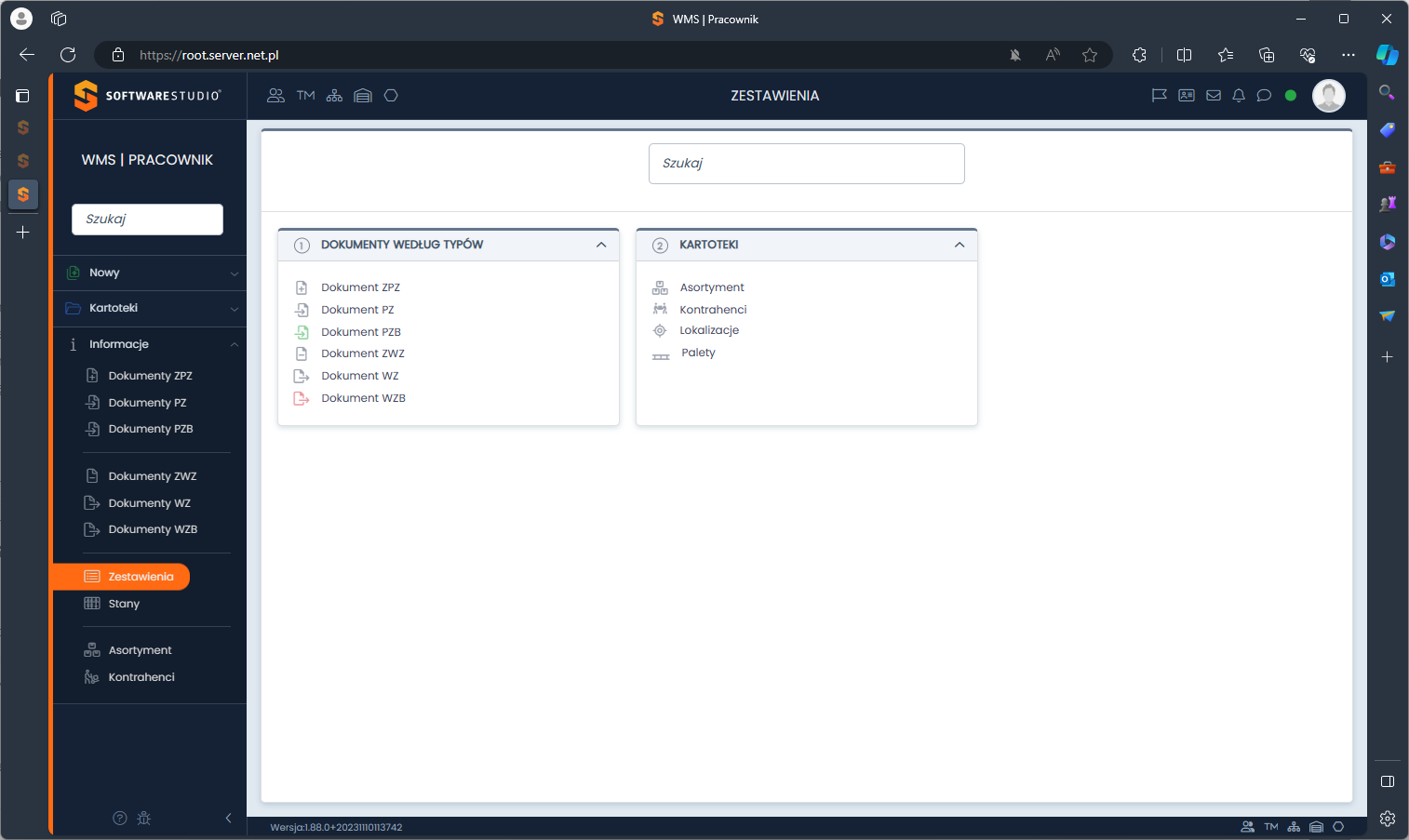Image resolution: width=1409 pixels, height=840 pixels.
Task: Open the hierarchy icon in top toolbar
Action: (x=334, y=96)
